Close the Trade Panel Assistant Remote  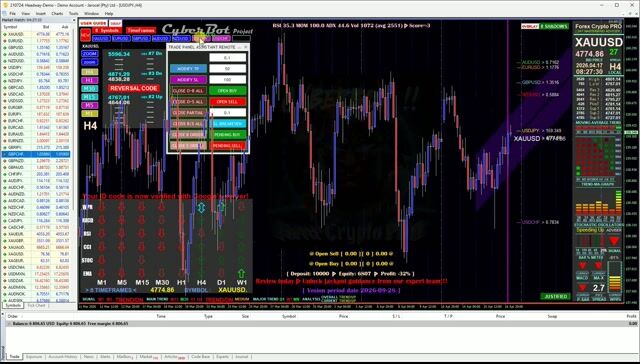[x=245, y=47]
